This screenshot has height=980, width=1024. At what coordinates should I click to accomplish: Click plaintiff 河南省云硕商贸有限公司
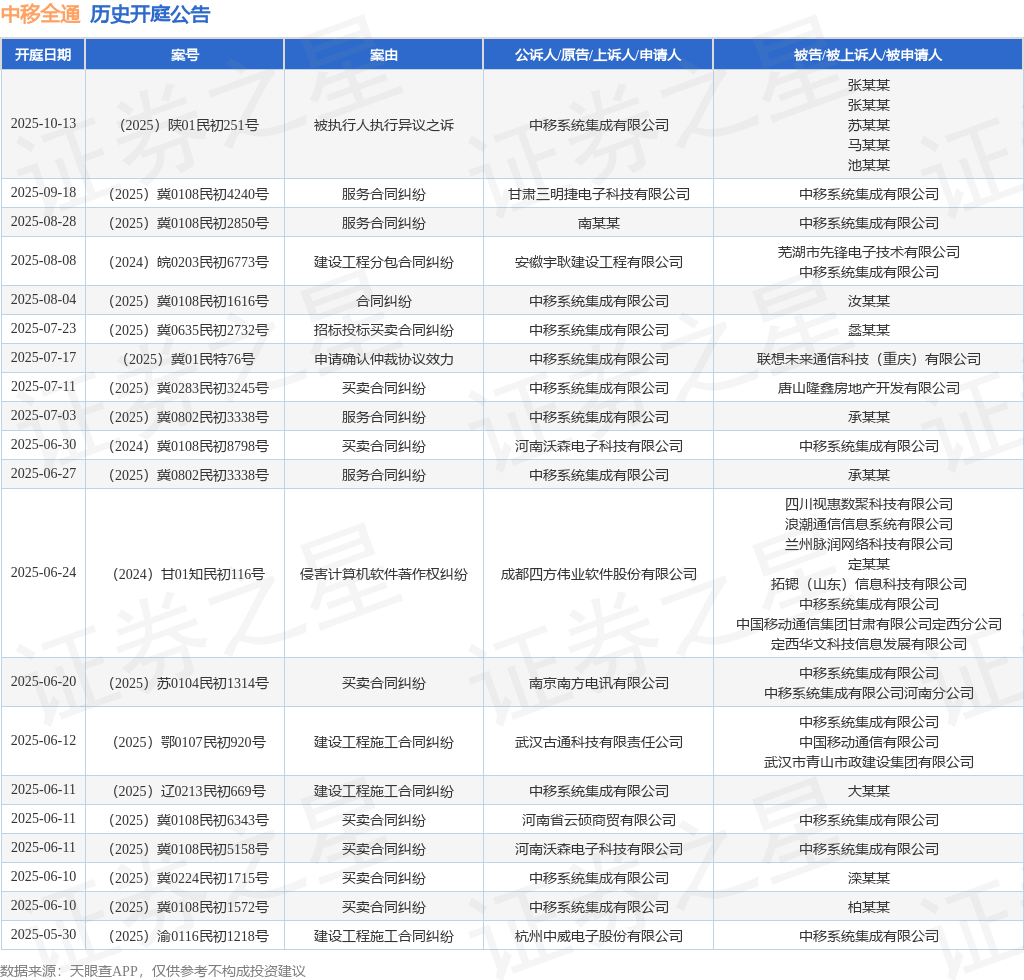(x=599, y=821)
